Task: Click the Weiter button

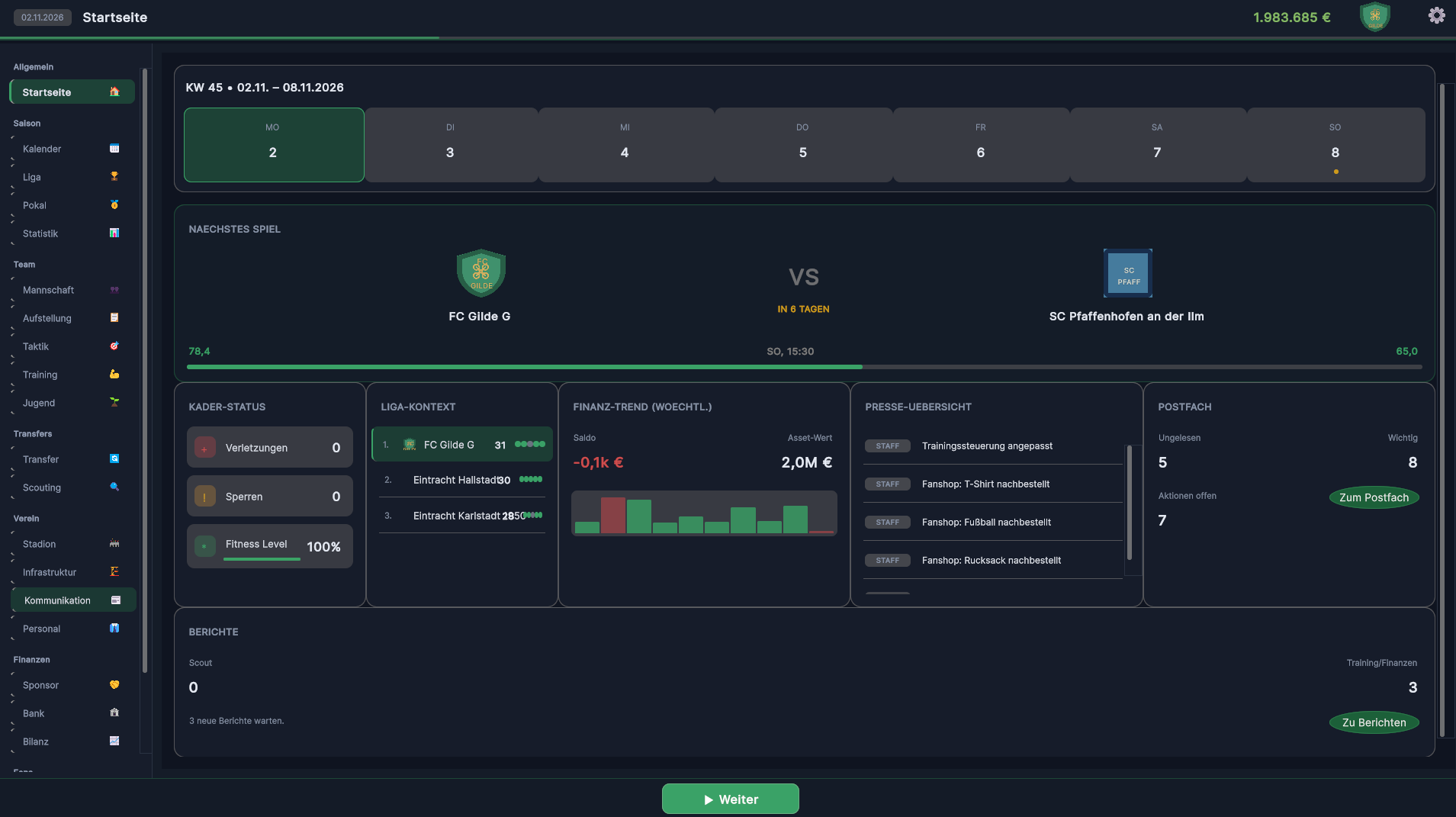Action: 731,799
